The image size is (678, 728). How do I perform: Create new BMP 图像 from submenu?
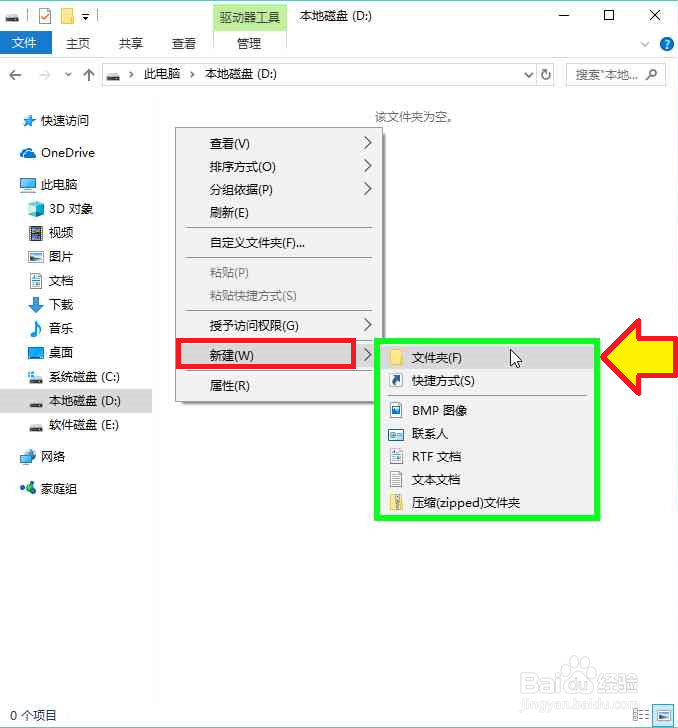(487, 410)
